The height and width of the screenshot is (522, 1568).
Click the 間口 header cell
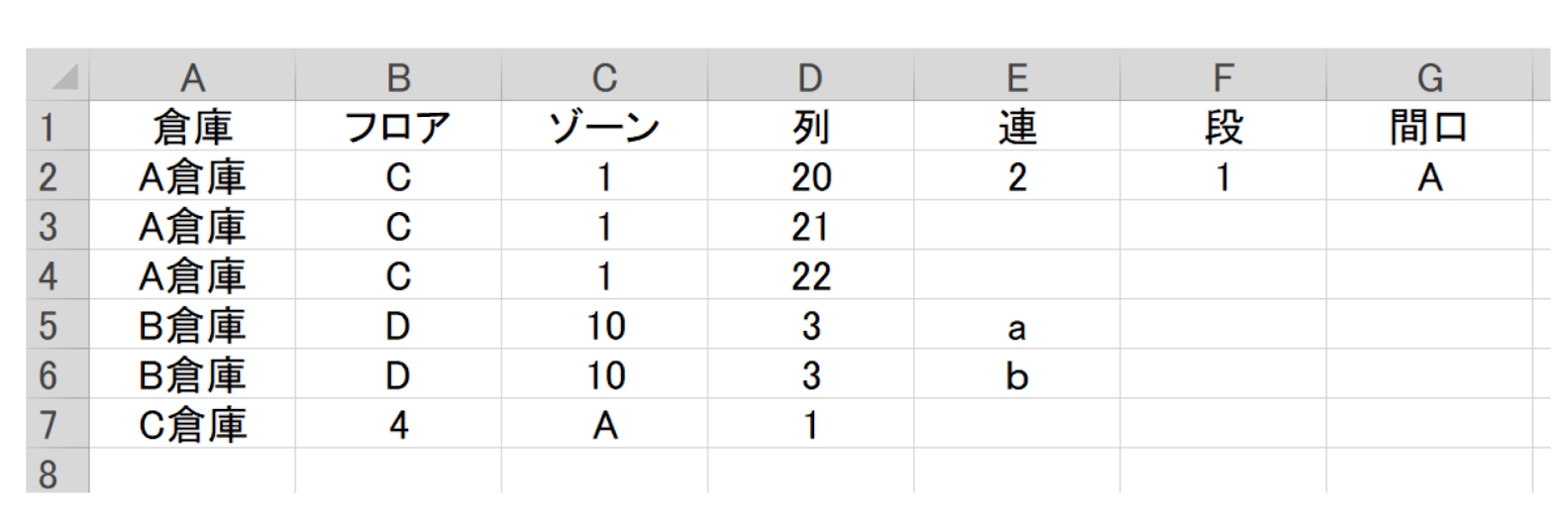point(1429,127)
